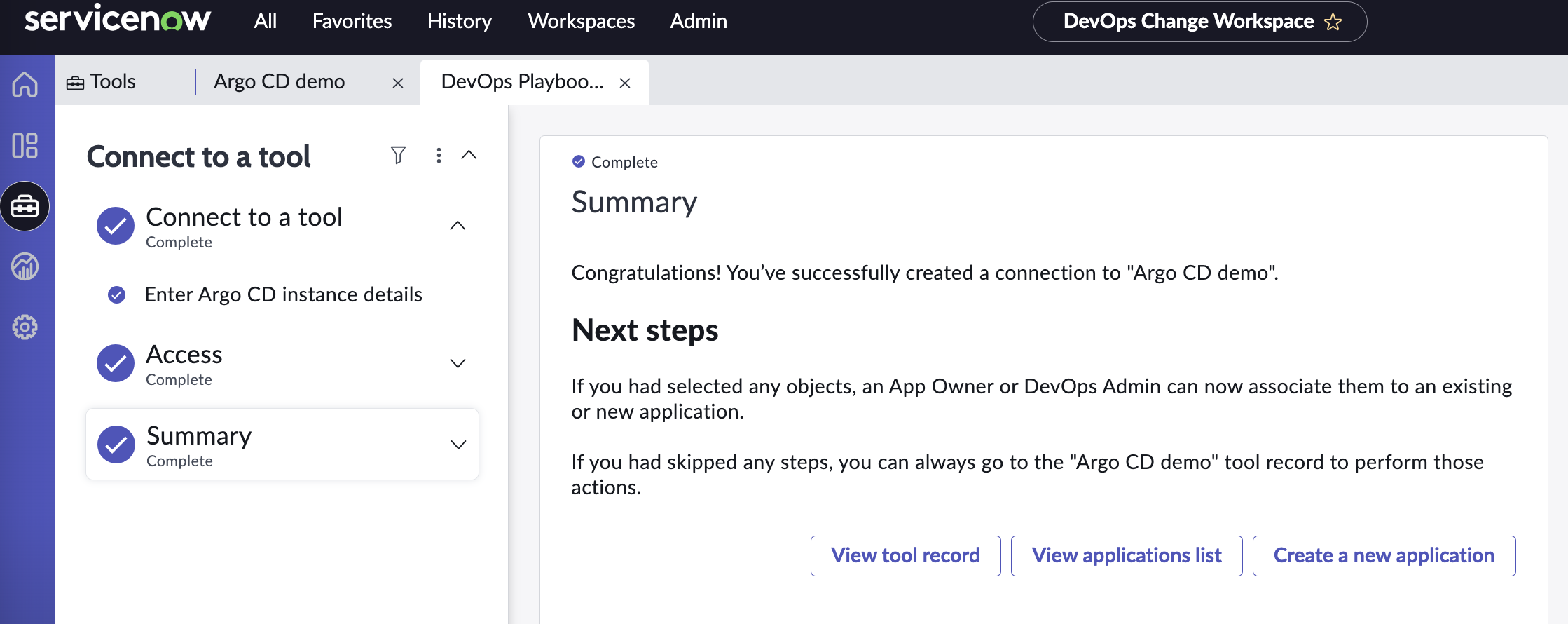The image size is (1568, 624).
Task: Go to the ServiceNow logo home
Action: coord(117,20)
